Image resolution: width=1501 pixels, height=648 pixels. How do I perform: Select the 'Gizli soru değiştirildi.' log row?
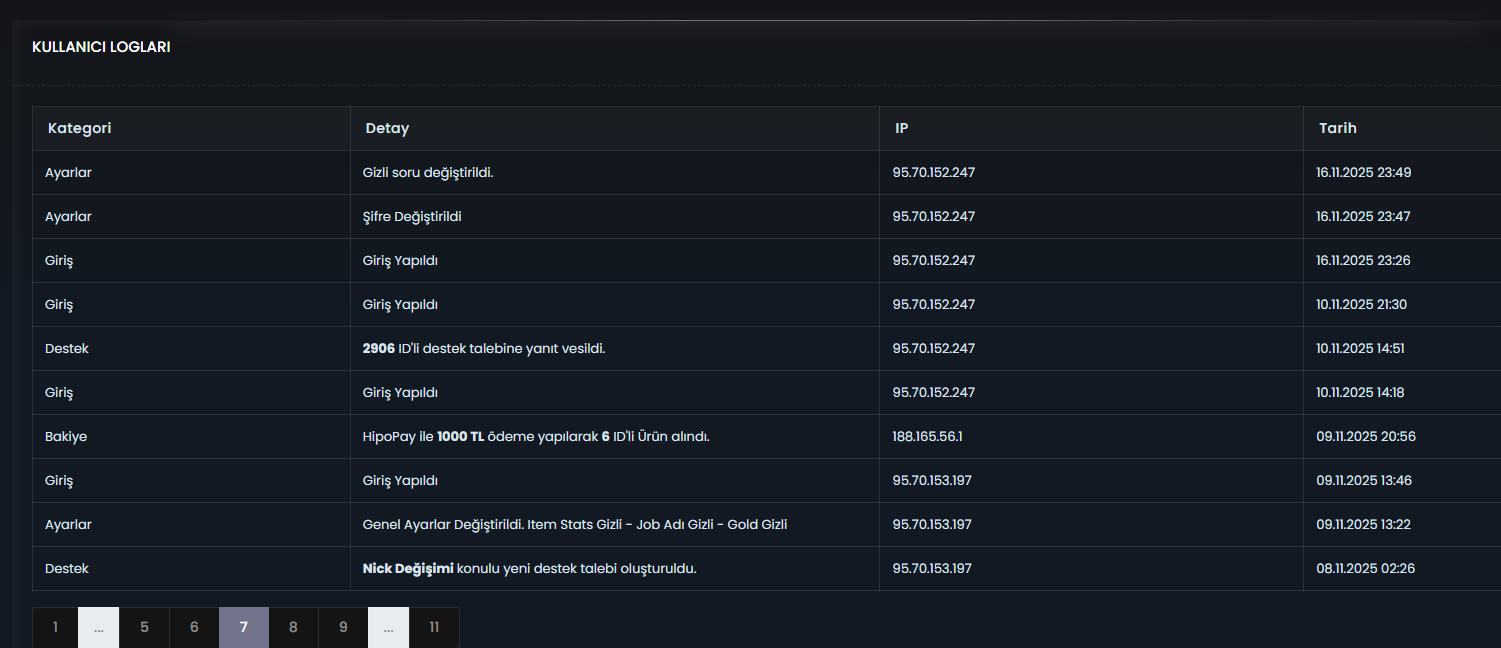(766, 172)
